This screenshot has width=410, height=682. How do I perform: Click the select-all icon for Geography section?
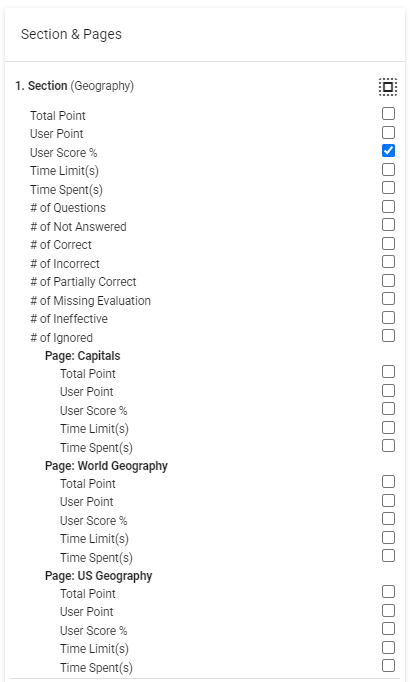(387, 87)
